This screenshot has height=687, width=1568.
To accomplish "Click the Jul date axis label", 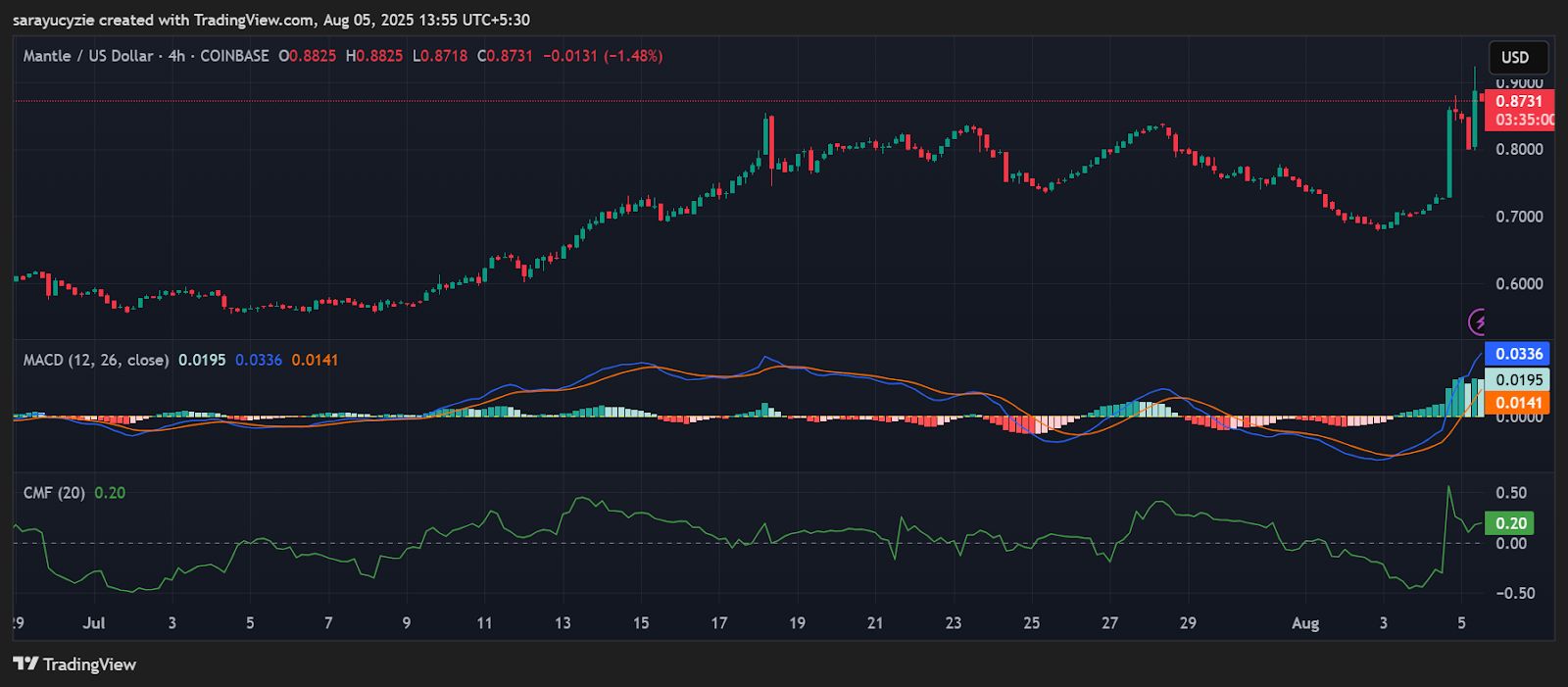I will click(94, 623).
